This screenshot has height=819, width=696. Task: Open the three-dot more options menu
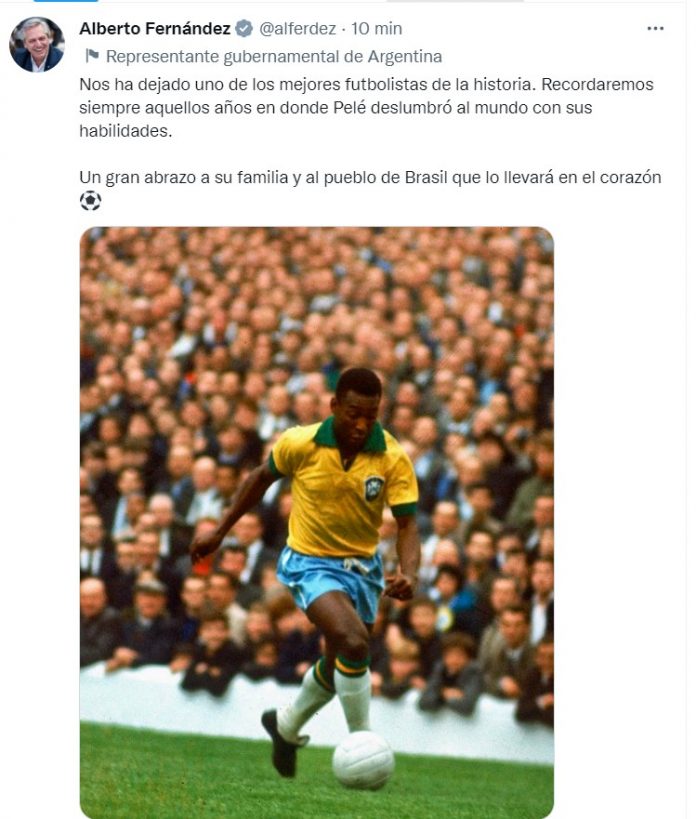655,29
